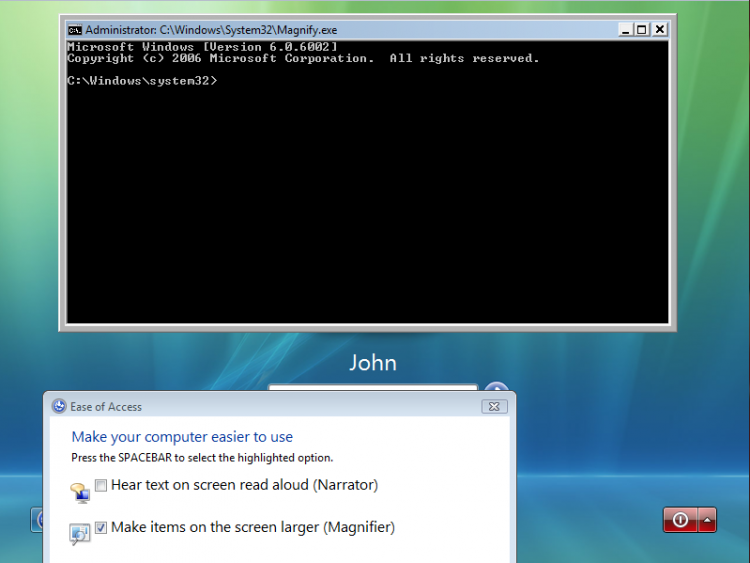Open the shutdown options arrow menu
This screenshot has width=750, height=563.
coord(707,520)
